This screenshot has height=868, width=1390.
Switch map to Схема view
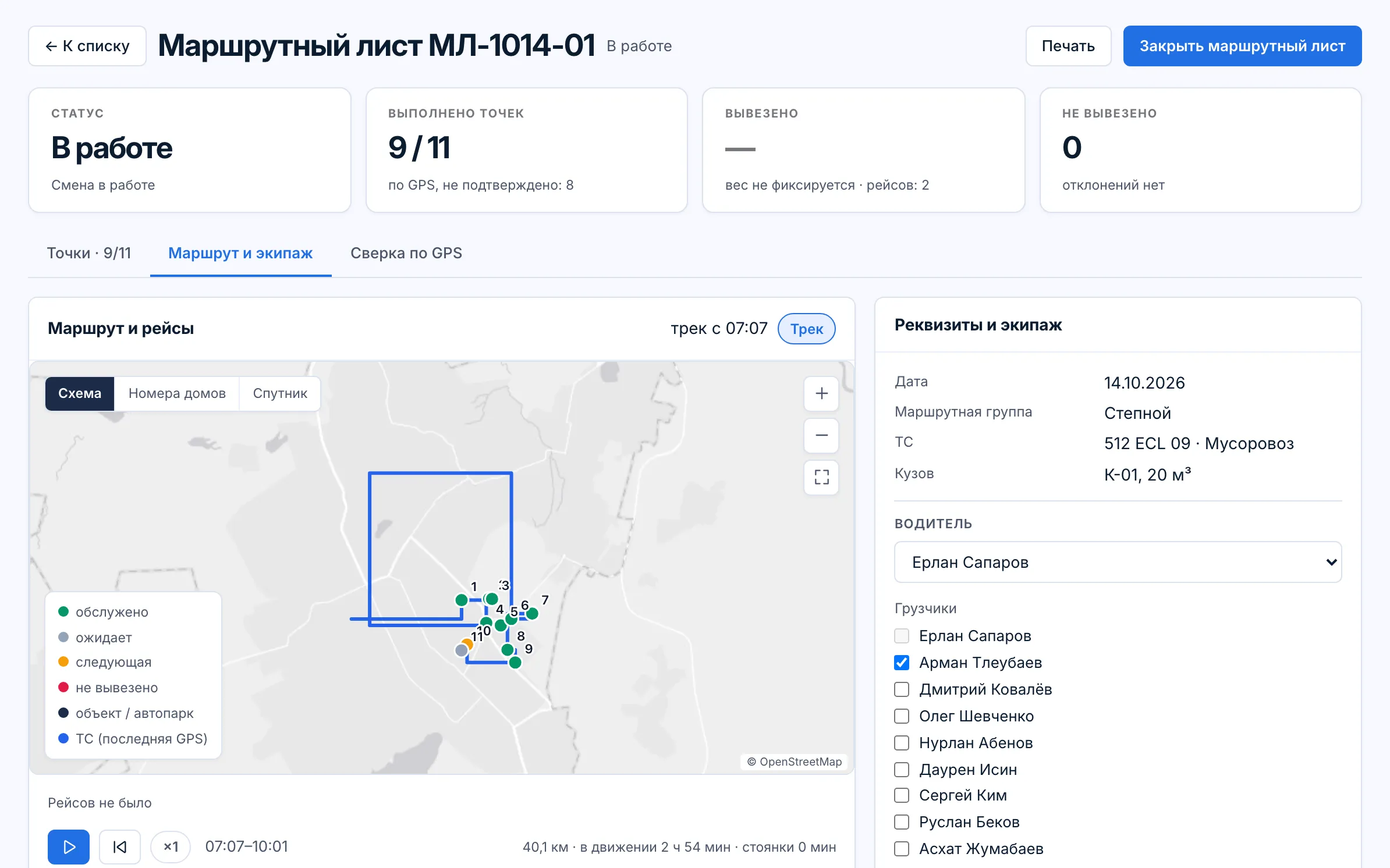click(x=80, y=393)
